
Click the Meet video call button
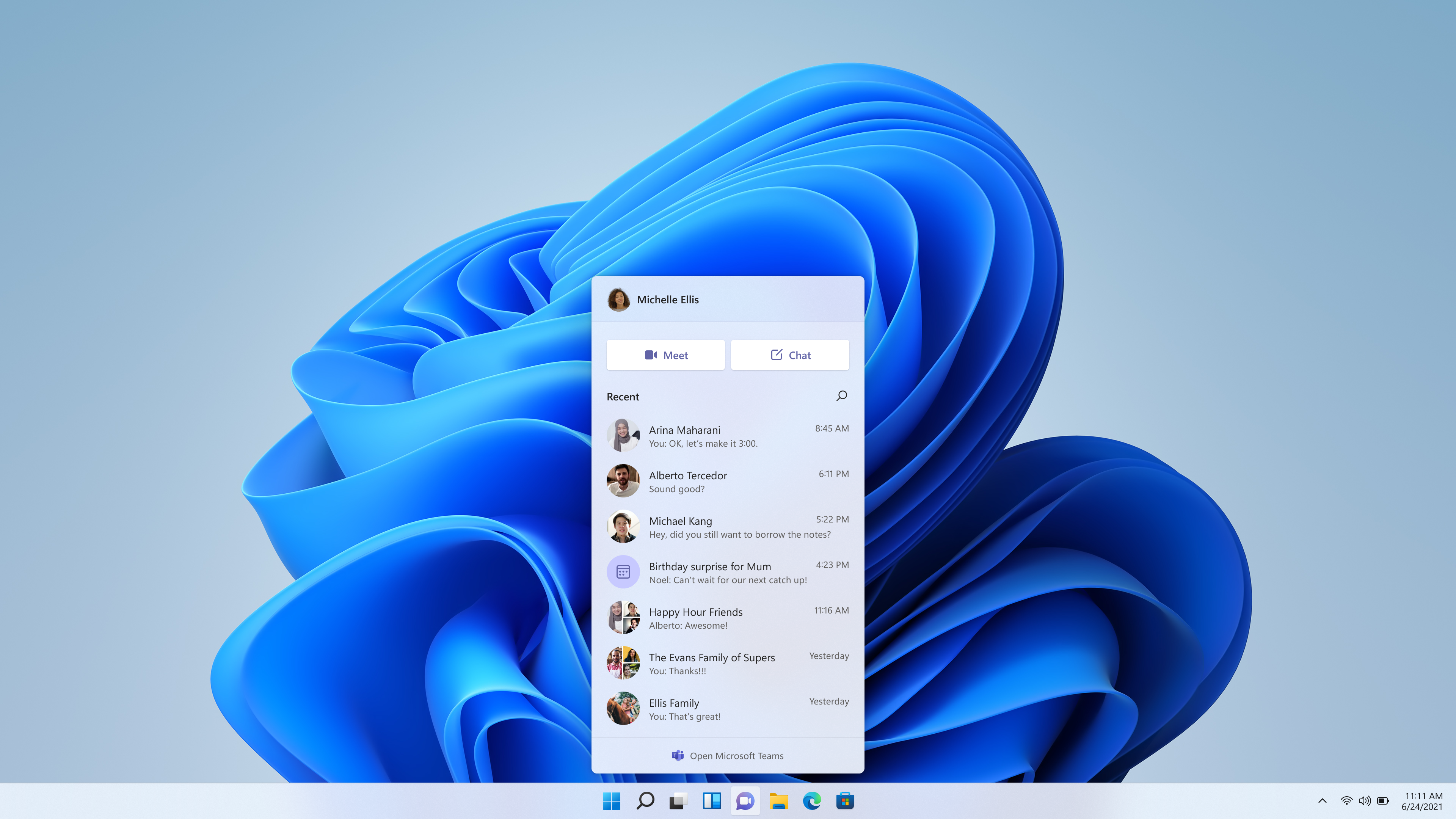[x=666, y=354]
